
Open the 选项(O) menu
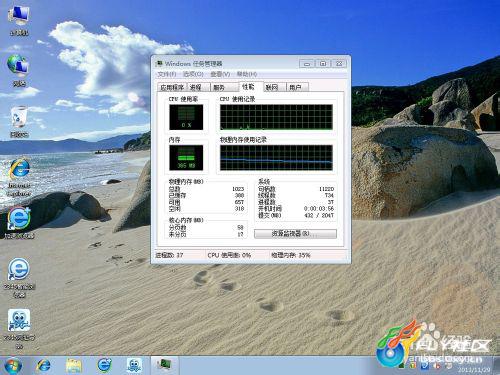point(193,74)
